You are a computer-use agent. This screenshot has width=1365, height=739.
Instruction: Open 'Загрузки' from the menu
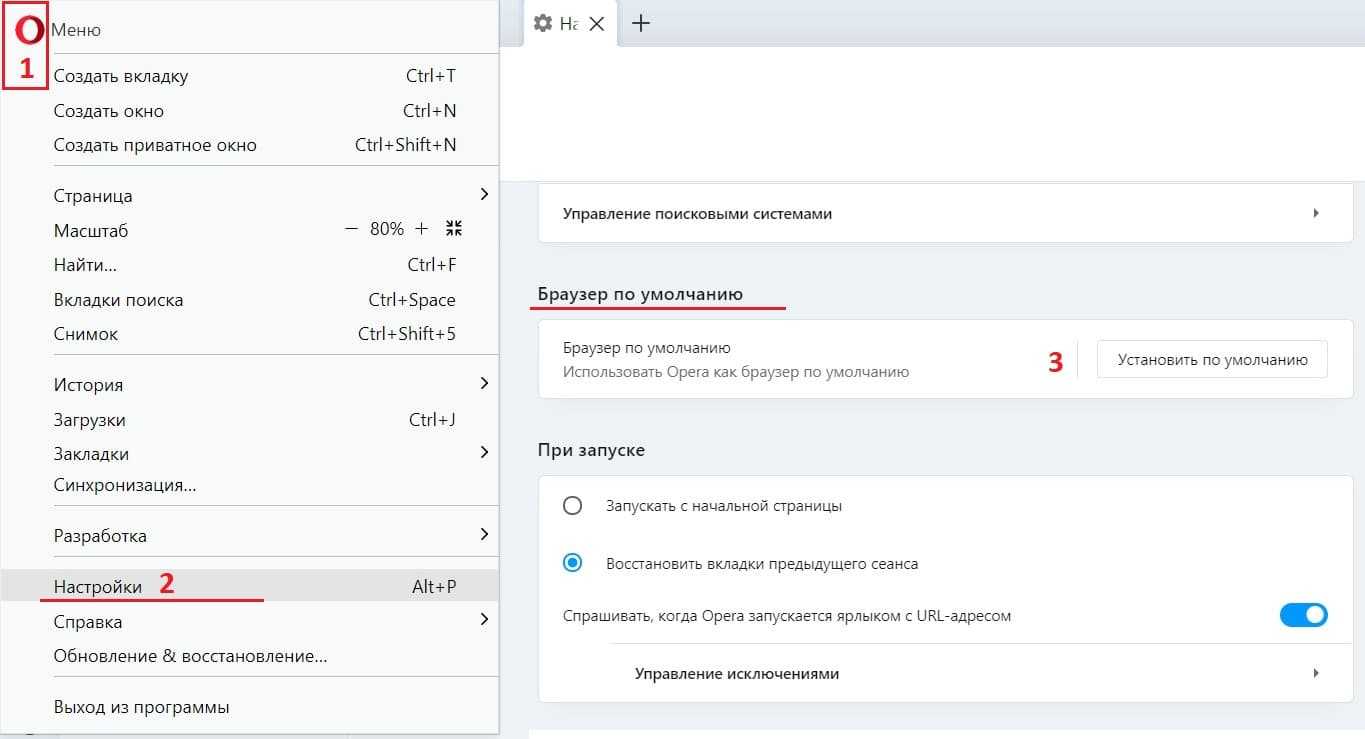90,420
